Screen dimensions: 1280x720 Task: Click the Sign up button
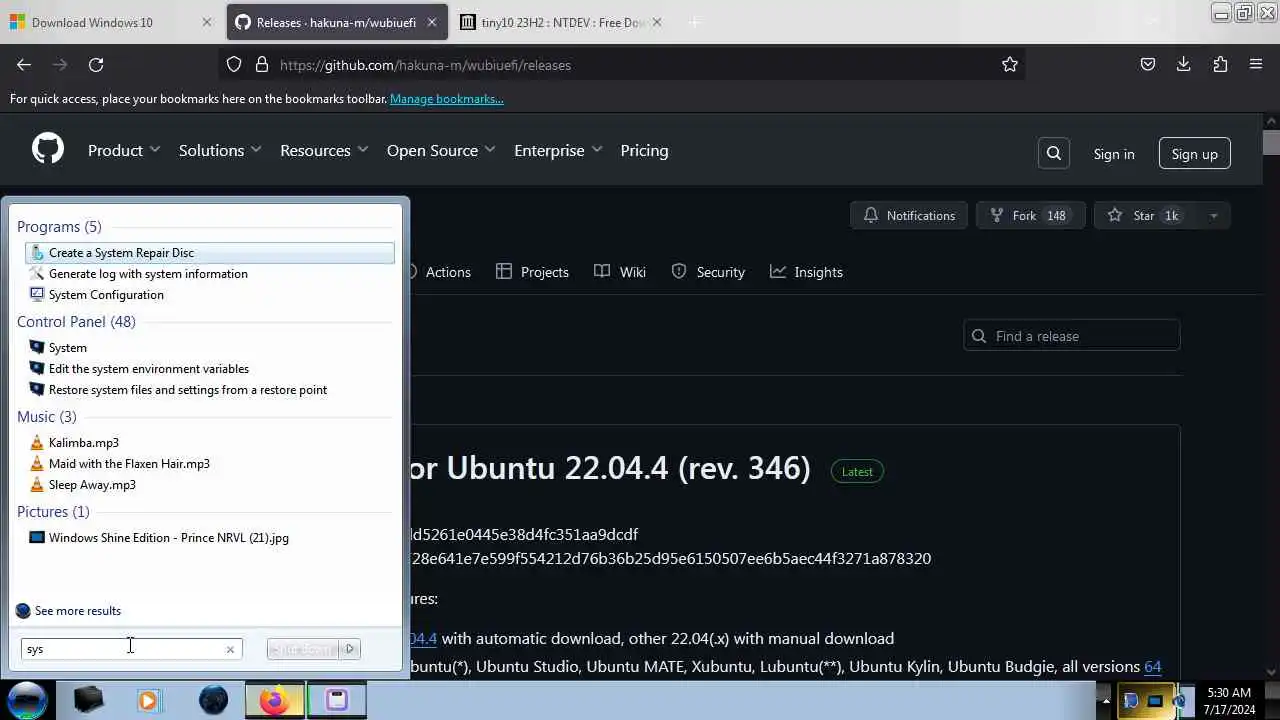pos(1195,154)
